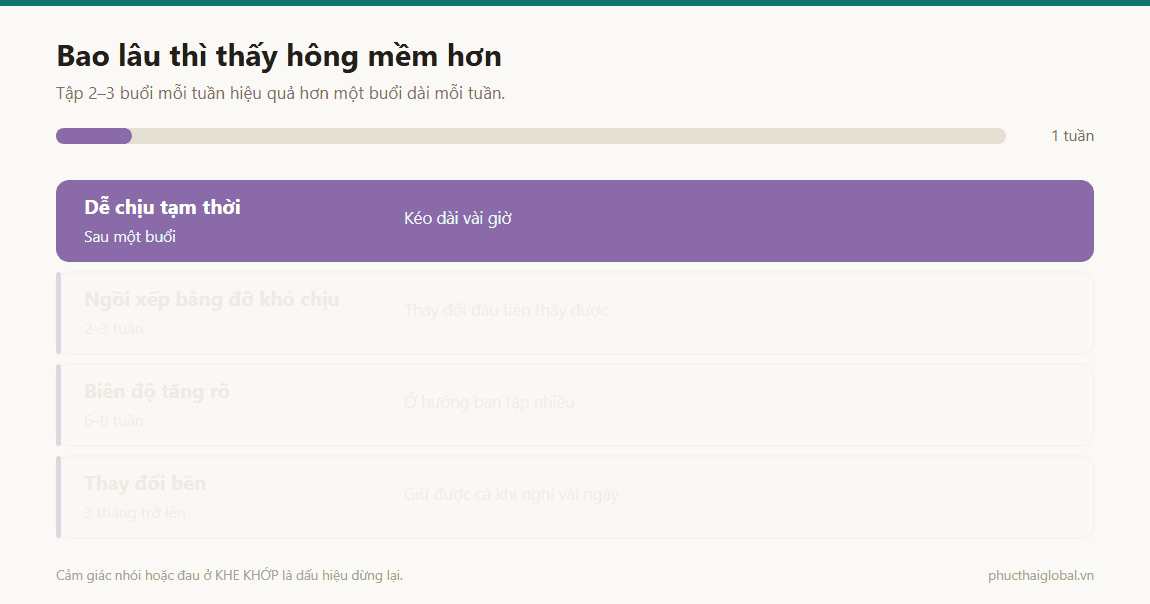Image resolution: width=1150 pixels, height=604 pixels.
Task: Click the text 'Thay đổi đầu tiên thấy được'
Action: (506, 311)
